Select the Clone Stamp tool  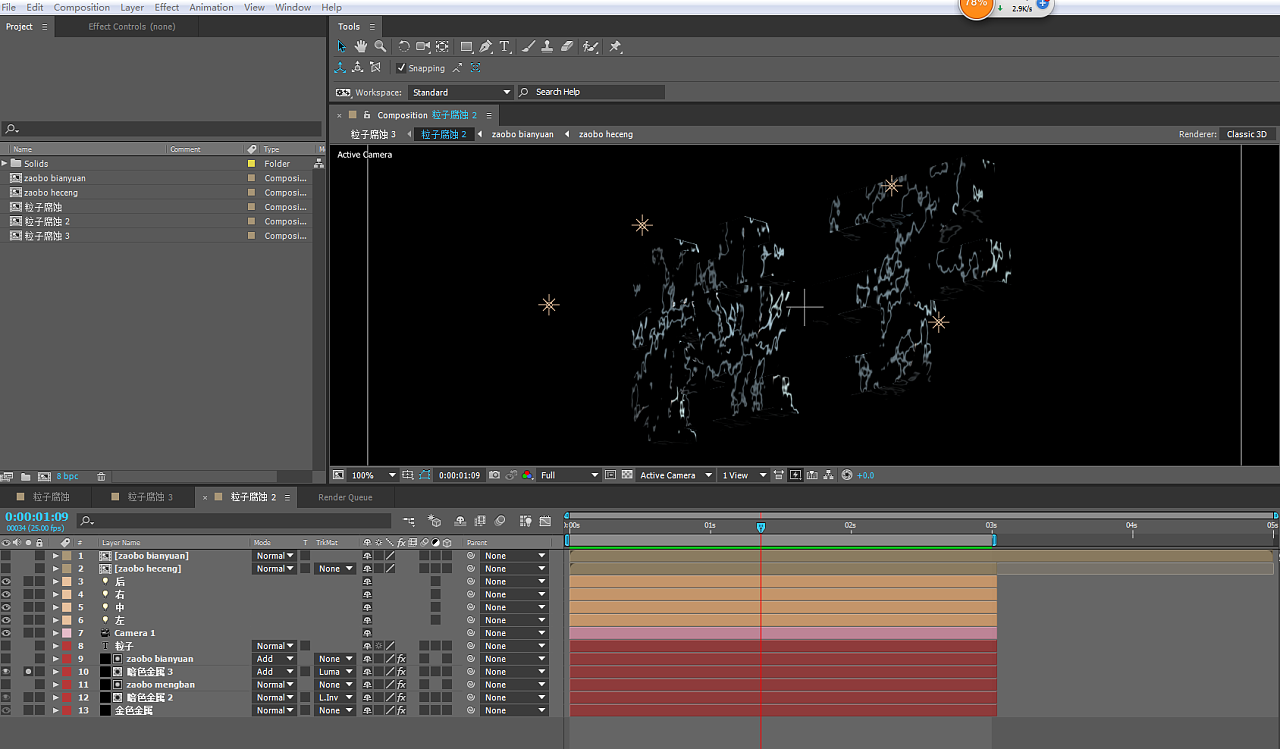point(547,47)
